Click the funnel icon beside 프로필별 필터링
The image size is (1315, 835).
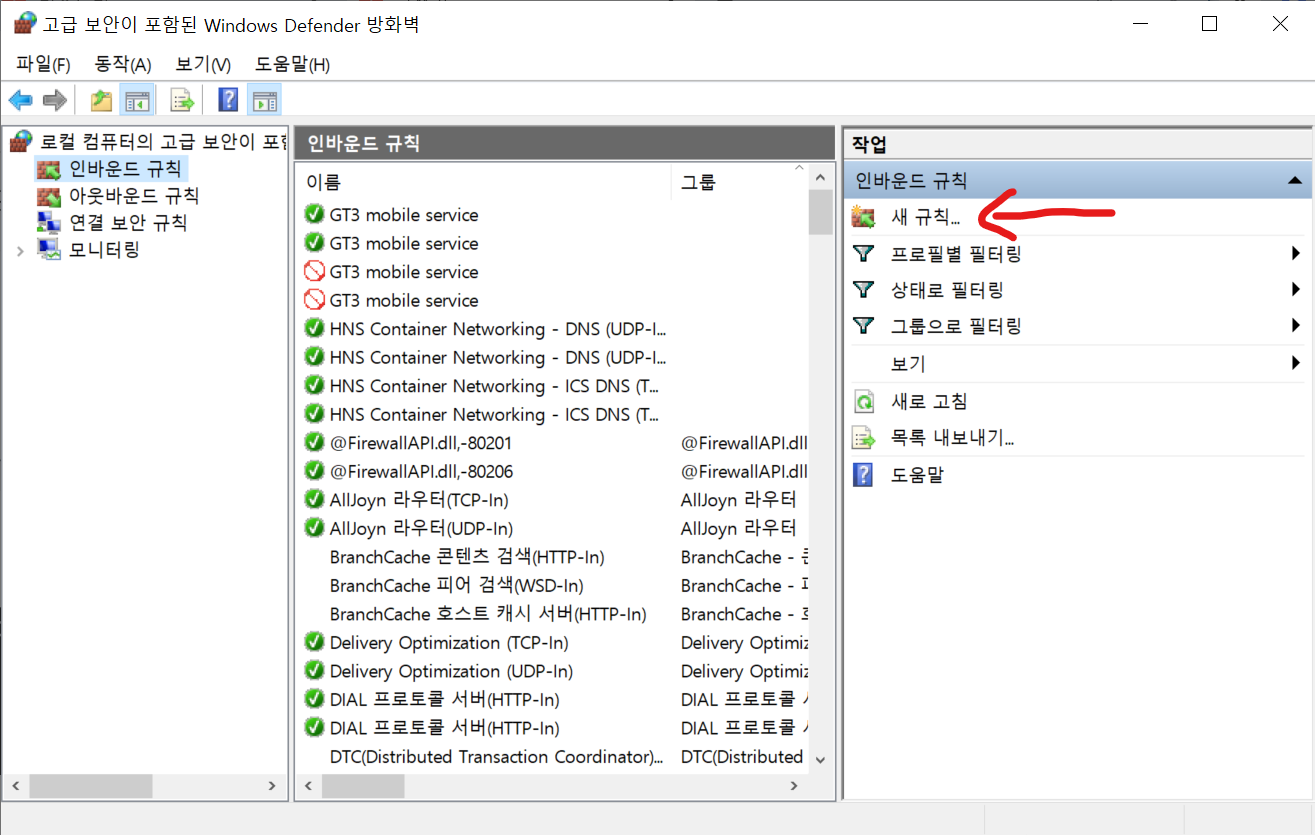[x=863, y=254]
